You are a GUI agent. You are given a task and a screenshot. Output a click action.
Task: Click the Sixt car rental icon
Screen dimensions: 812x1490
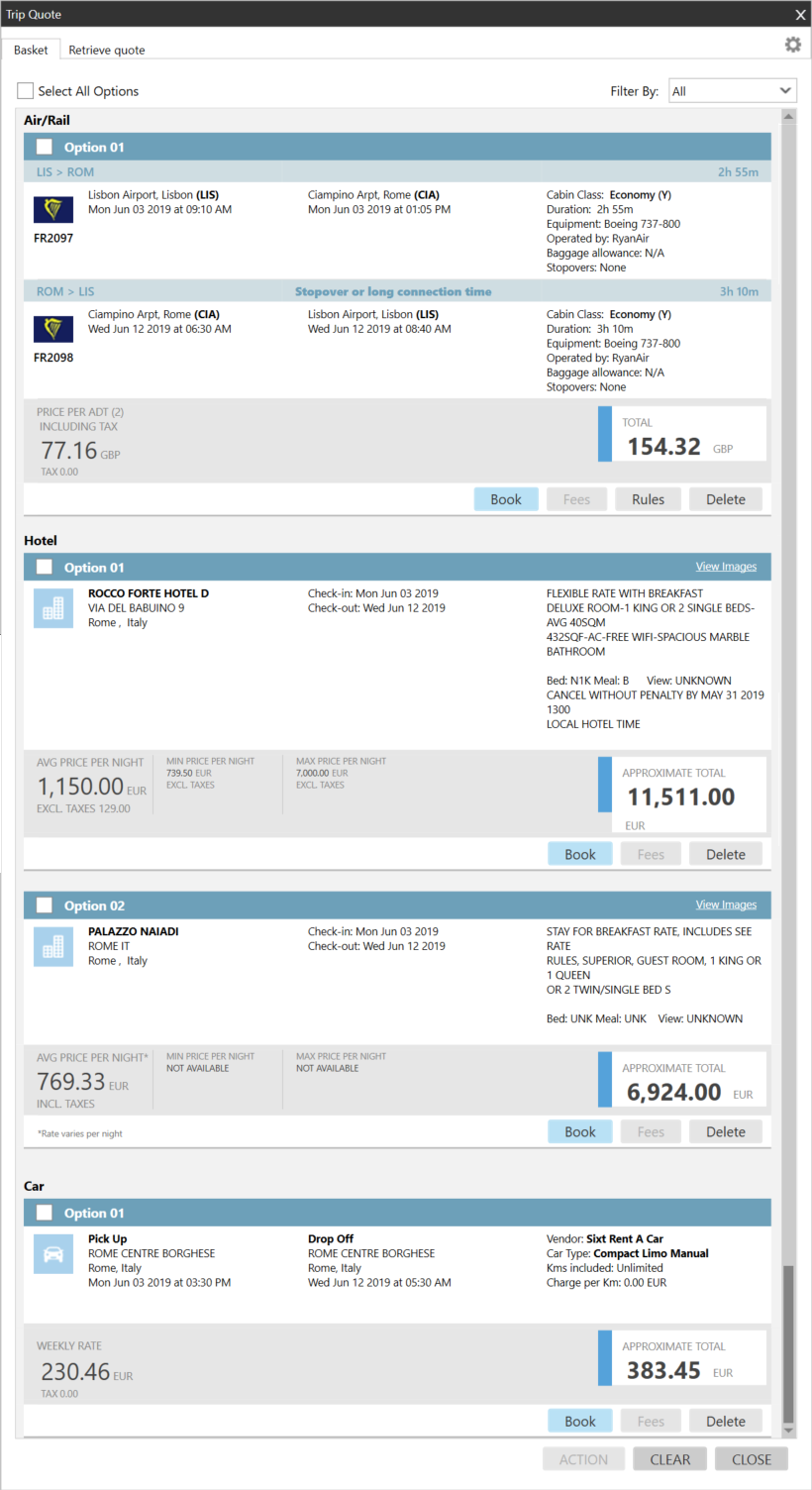tap(52, 1253)
